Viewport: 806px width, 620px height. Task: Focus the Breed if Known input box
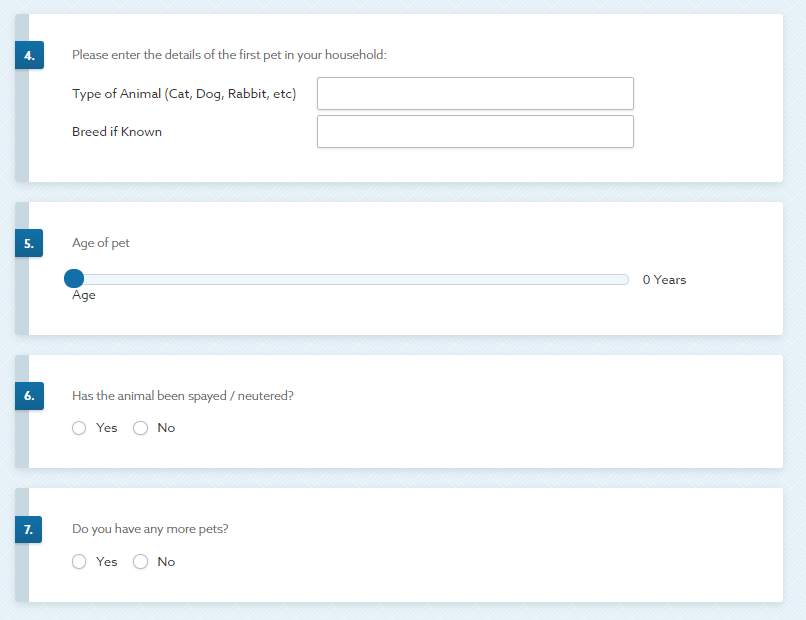pyautogui.click(x=475, y=132)
